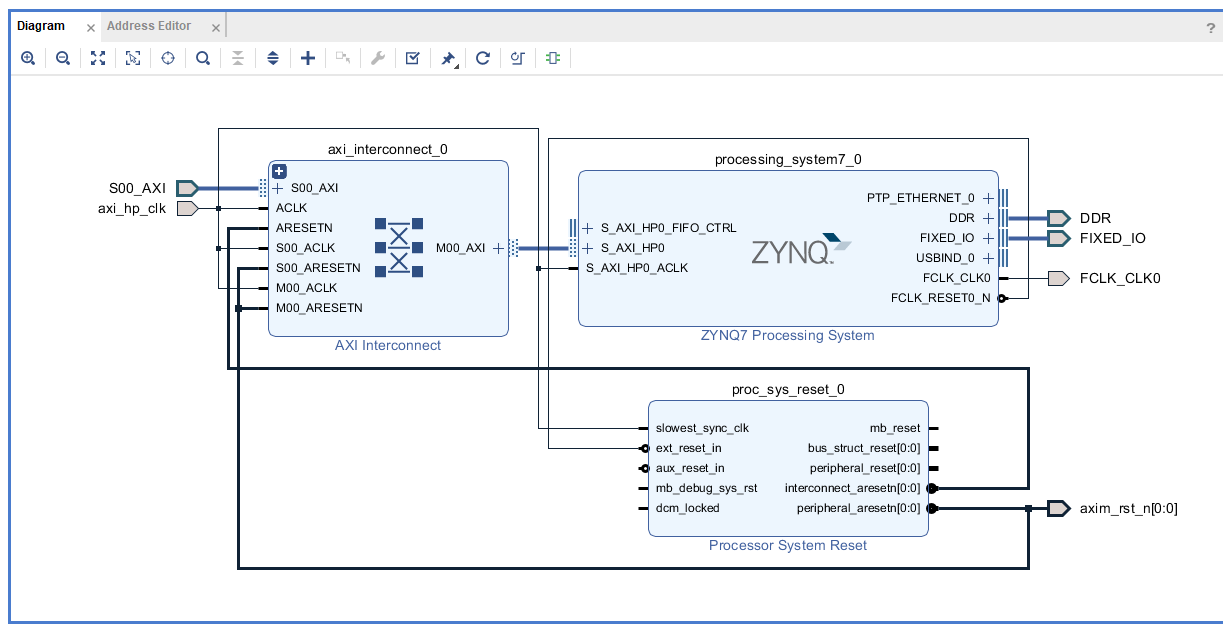The width and height of the screenshot is (1223, 630).
Task: Expand the S00_AXI interface pin on interconnect
Action: coord(278,188)
